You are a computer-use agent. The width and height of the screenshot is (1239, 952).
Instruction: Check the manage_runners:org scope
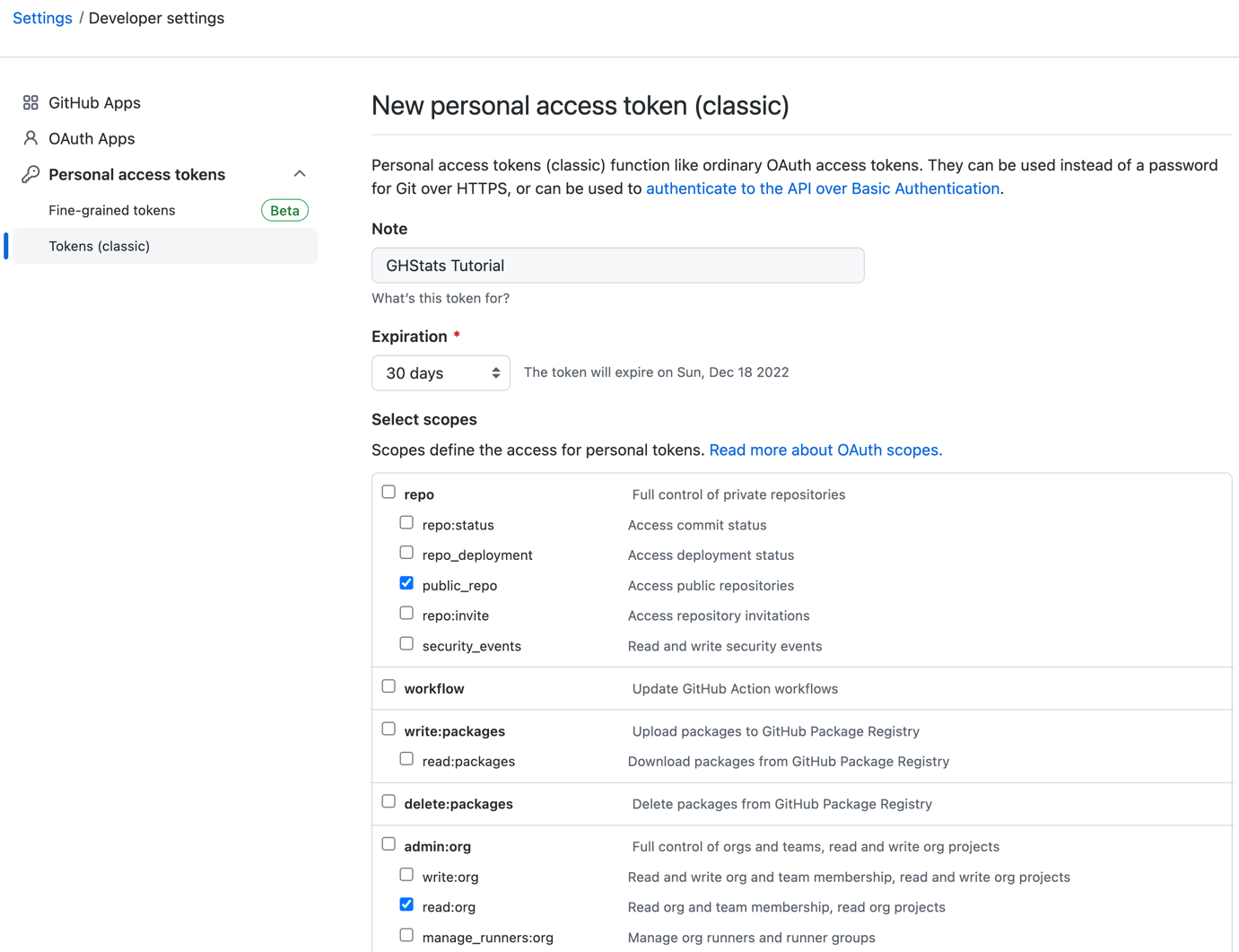(x=406, y=934)
